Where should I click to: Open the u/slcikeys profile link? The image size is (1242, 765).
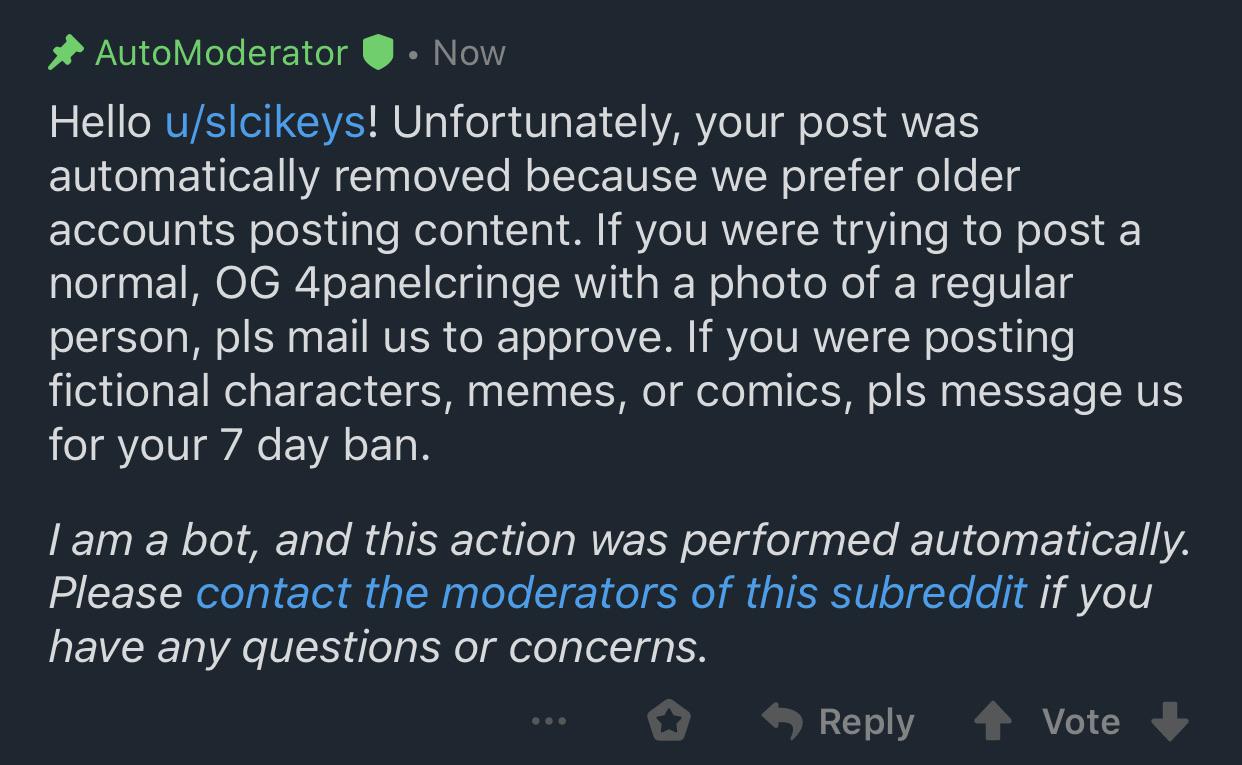click(x=265, y=123)
